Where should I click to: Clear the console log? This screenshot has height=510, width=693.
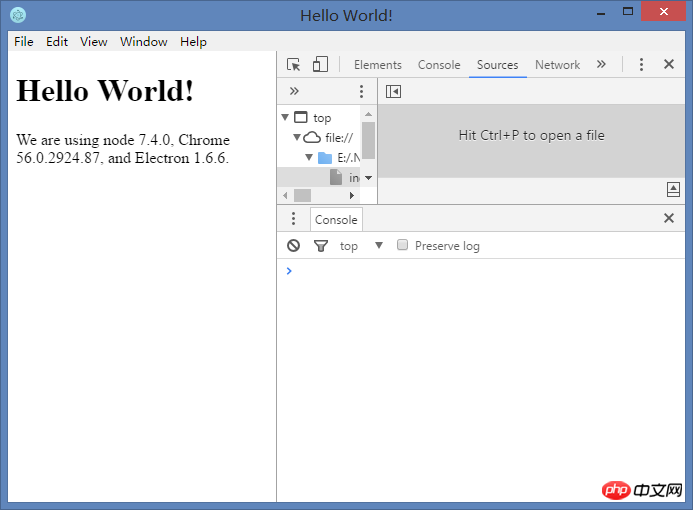click(293, 245)
